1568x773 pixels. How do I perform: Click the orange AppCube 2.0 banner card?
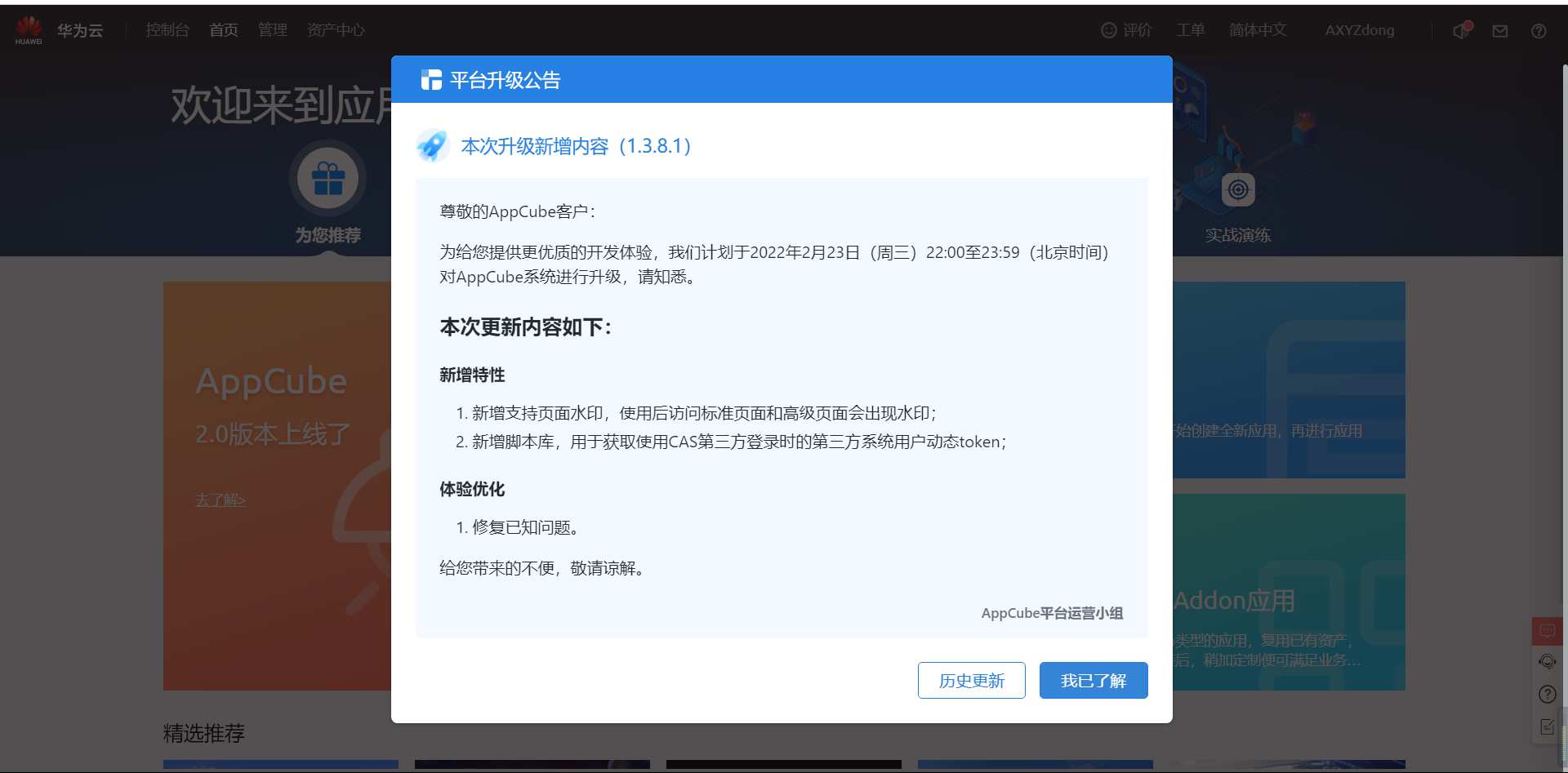[278, 486]
